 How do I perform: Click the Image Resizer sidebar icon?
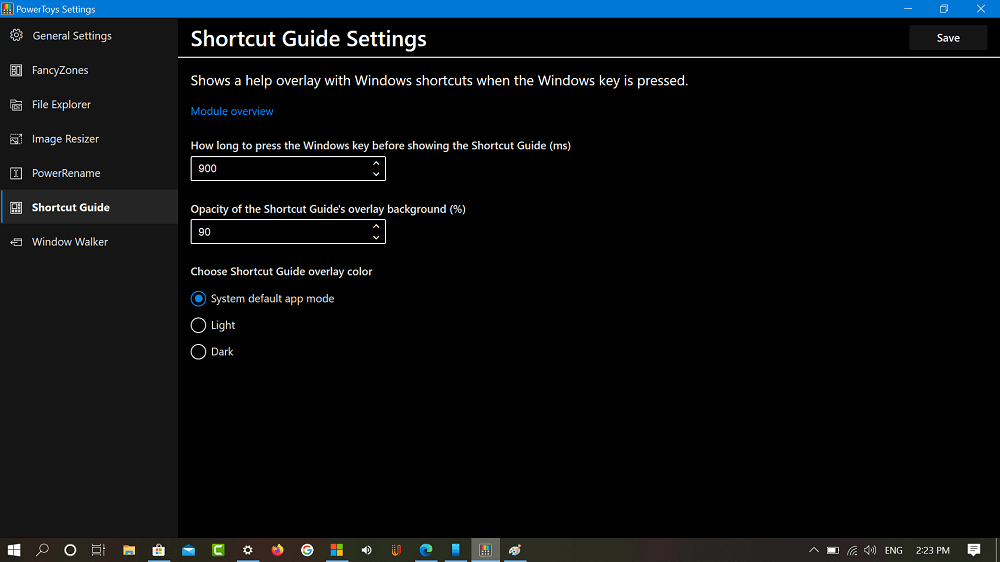pos(16,139)
